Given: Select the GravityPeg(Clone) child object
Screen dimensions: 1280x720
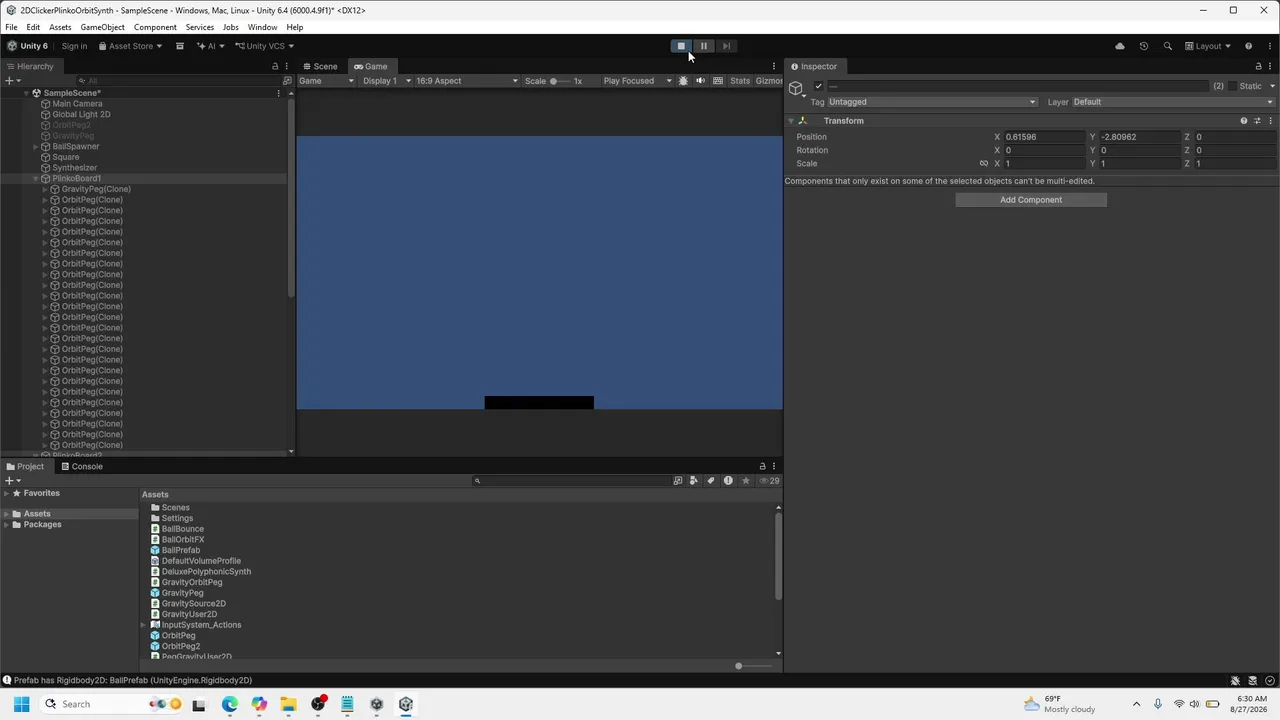Looking at the screenshot, I should pos(95,190).
